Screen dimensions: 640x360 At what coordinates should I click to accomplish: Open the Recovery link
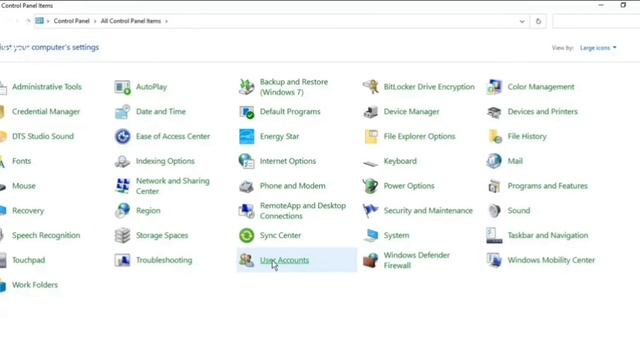click(28, 211)
